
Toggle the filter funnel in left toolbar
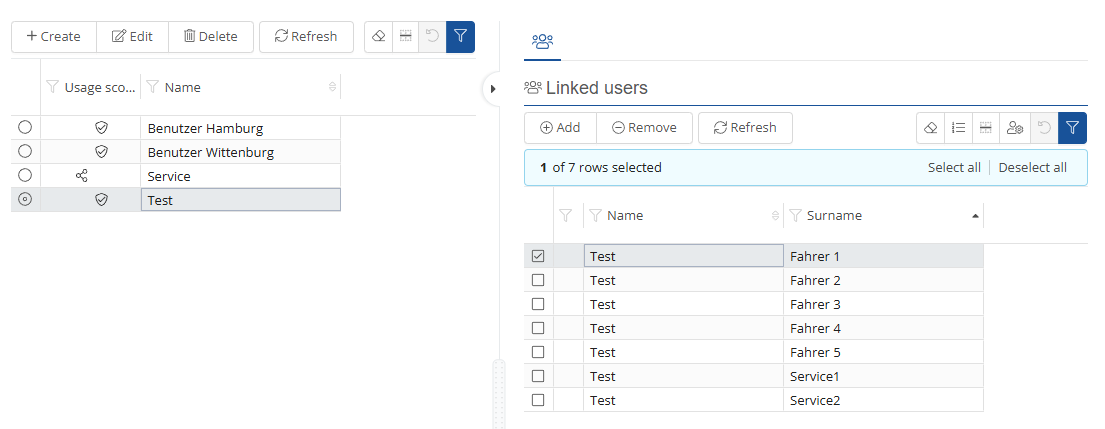[460, 37]
